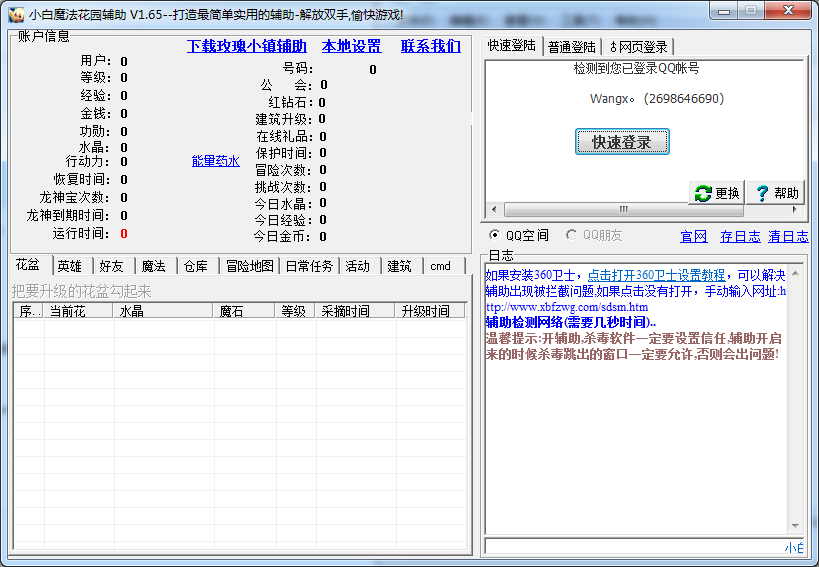
Task: Click 清日志 to clear the log
Action: pyautogui.click(x=789, y=236)
